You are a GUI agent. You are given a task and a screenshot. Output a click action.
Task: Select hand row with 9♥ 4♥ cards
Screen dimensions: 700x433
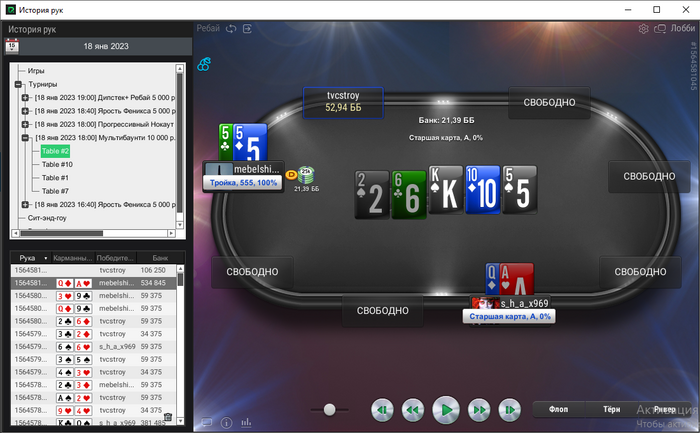coord(94,410)
